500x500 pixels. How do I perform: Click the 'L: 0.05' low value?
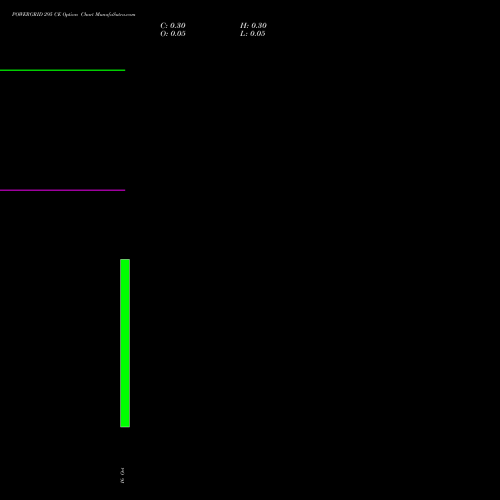click(x=253, y=34)
